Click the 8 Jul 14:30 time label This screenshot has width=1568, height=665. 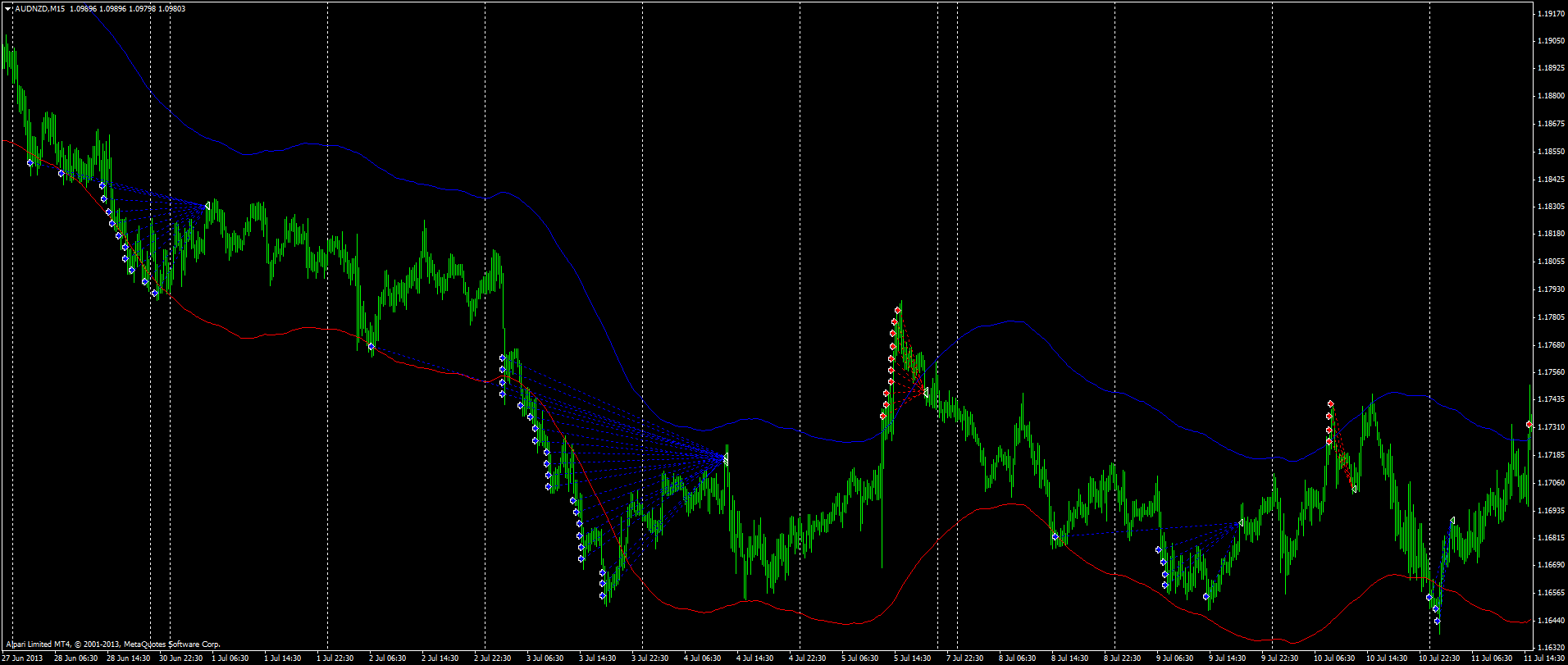[x=1069, y=658]
